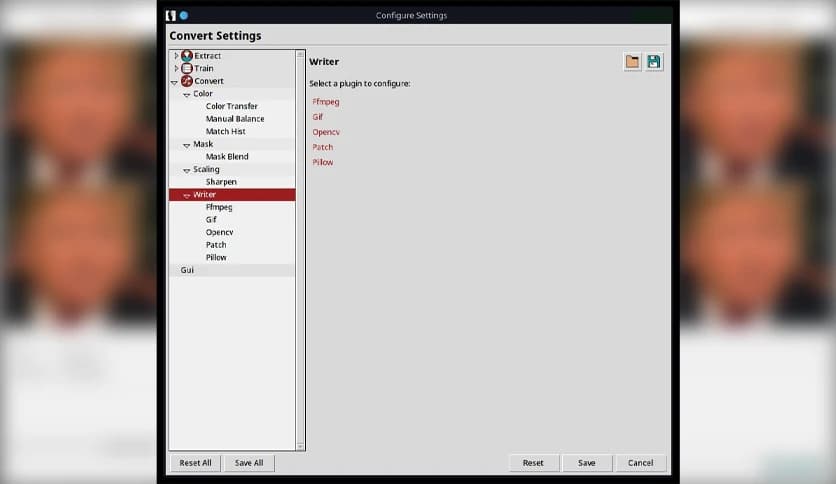Image resolution: width=836 pixels, height=484 pixels.
Task: Select Ffmpeg in the tree list
Action: pyautogui.click(x=219, y=207)
